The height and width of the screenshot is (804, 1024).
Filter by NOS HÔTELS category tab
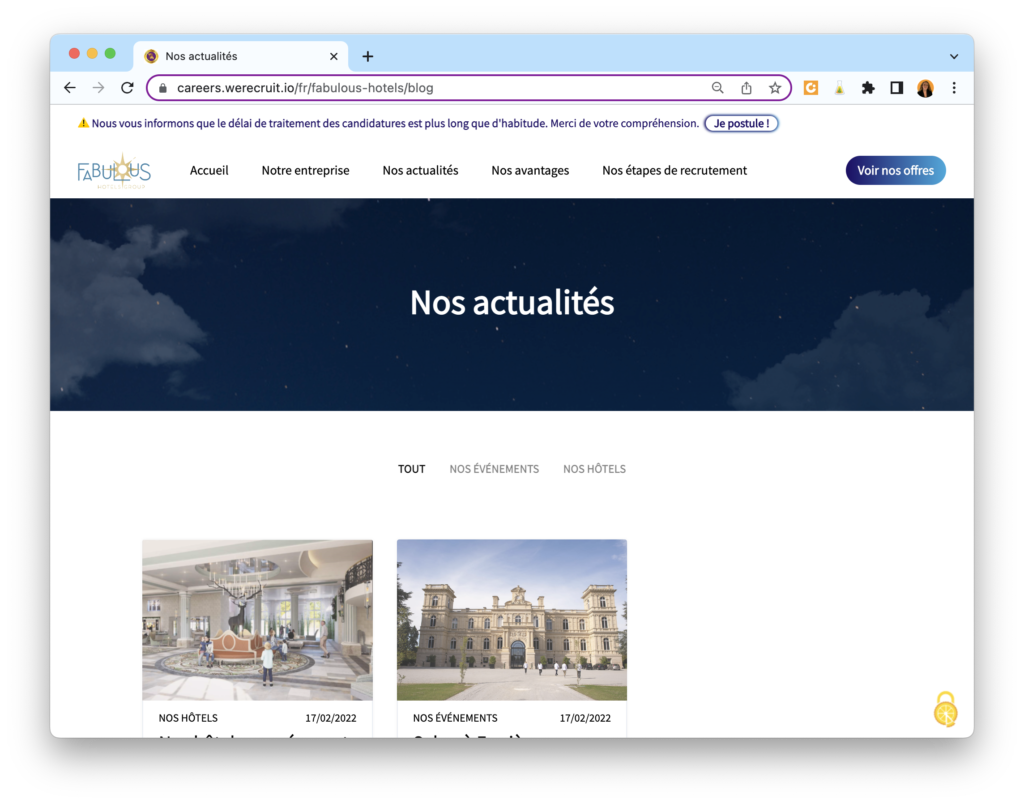(594, 469)
